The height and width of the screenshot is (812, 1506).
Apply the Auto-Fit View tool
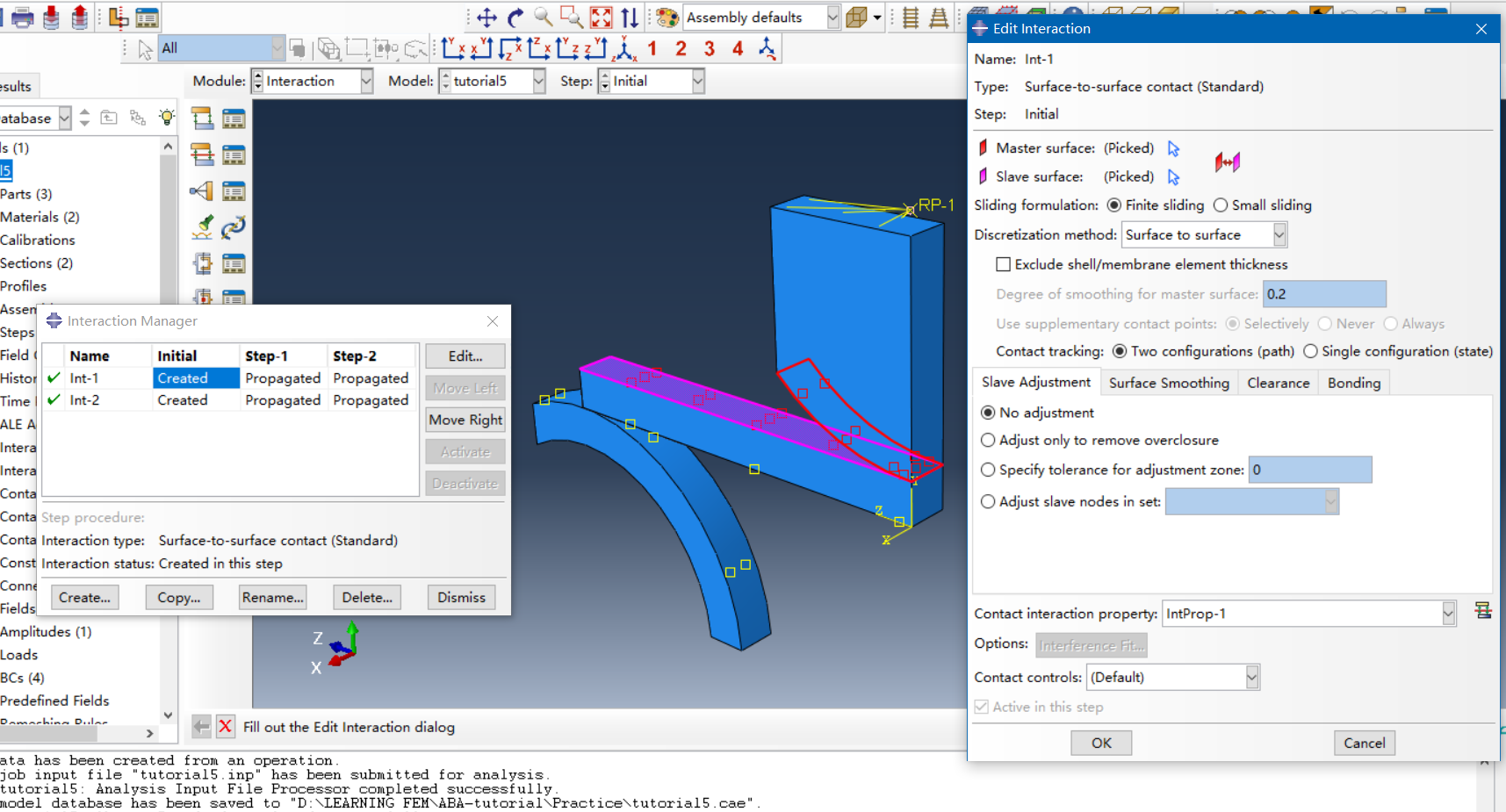(x=601, y=17)
